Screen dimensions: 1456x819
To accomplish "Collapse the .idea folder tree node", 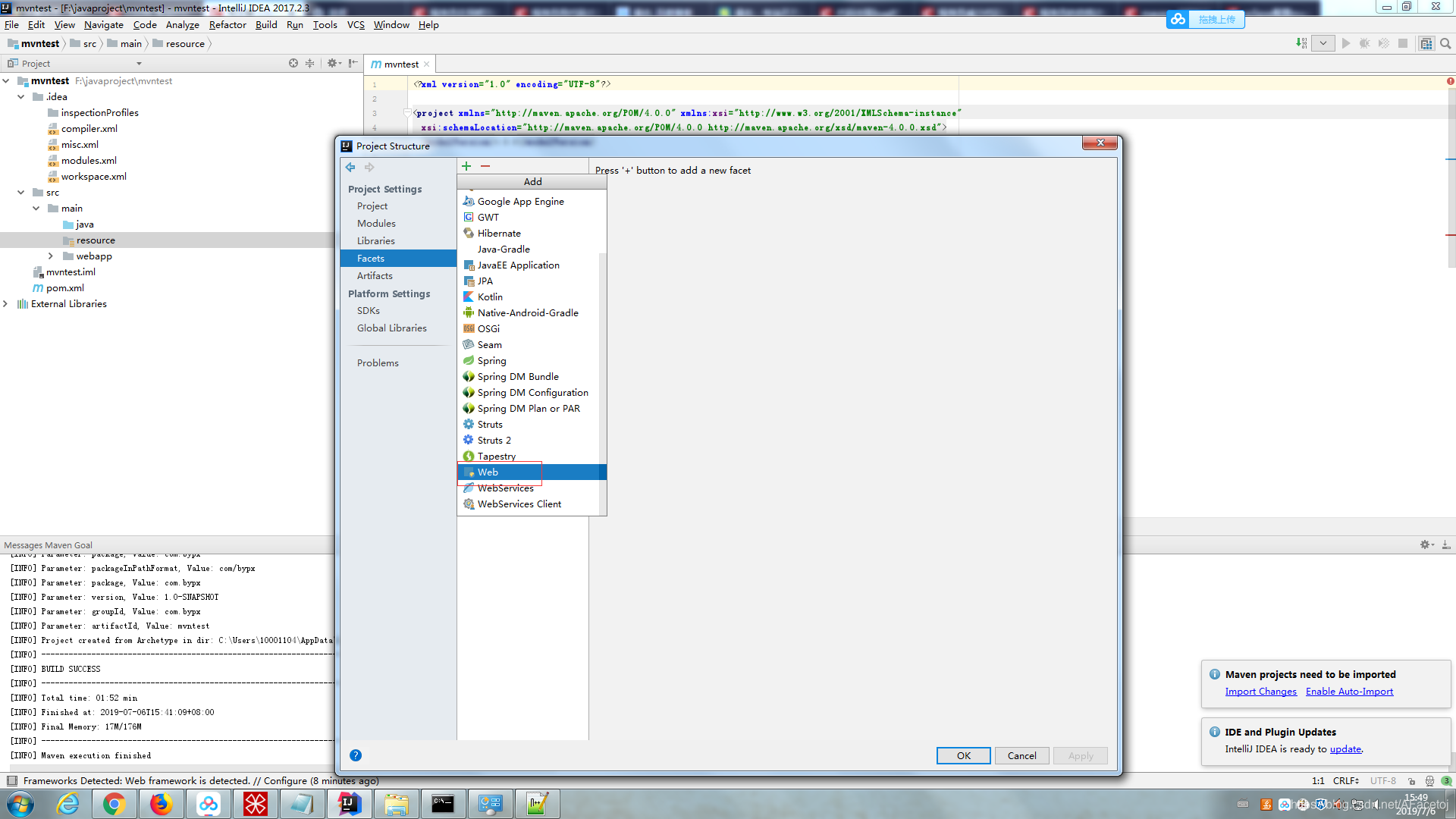I will (x=20, y=97).
